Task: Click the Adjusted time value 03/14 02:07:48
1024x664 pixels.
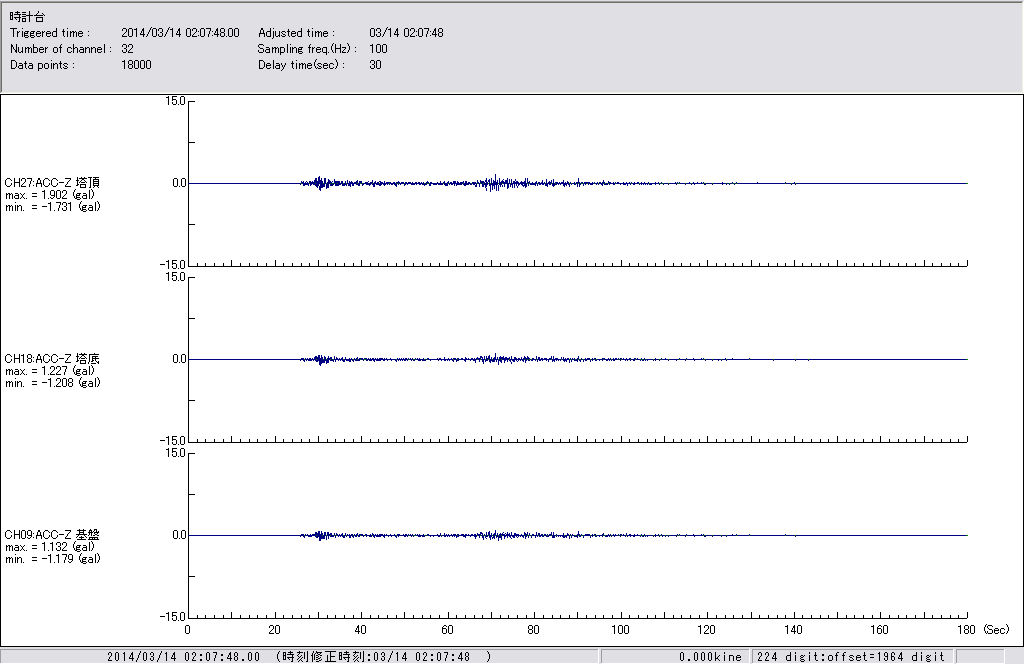Action: 406,33
